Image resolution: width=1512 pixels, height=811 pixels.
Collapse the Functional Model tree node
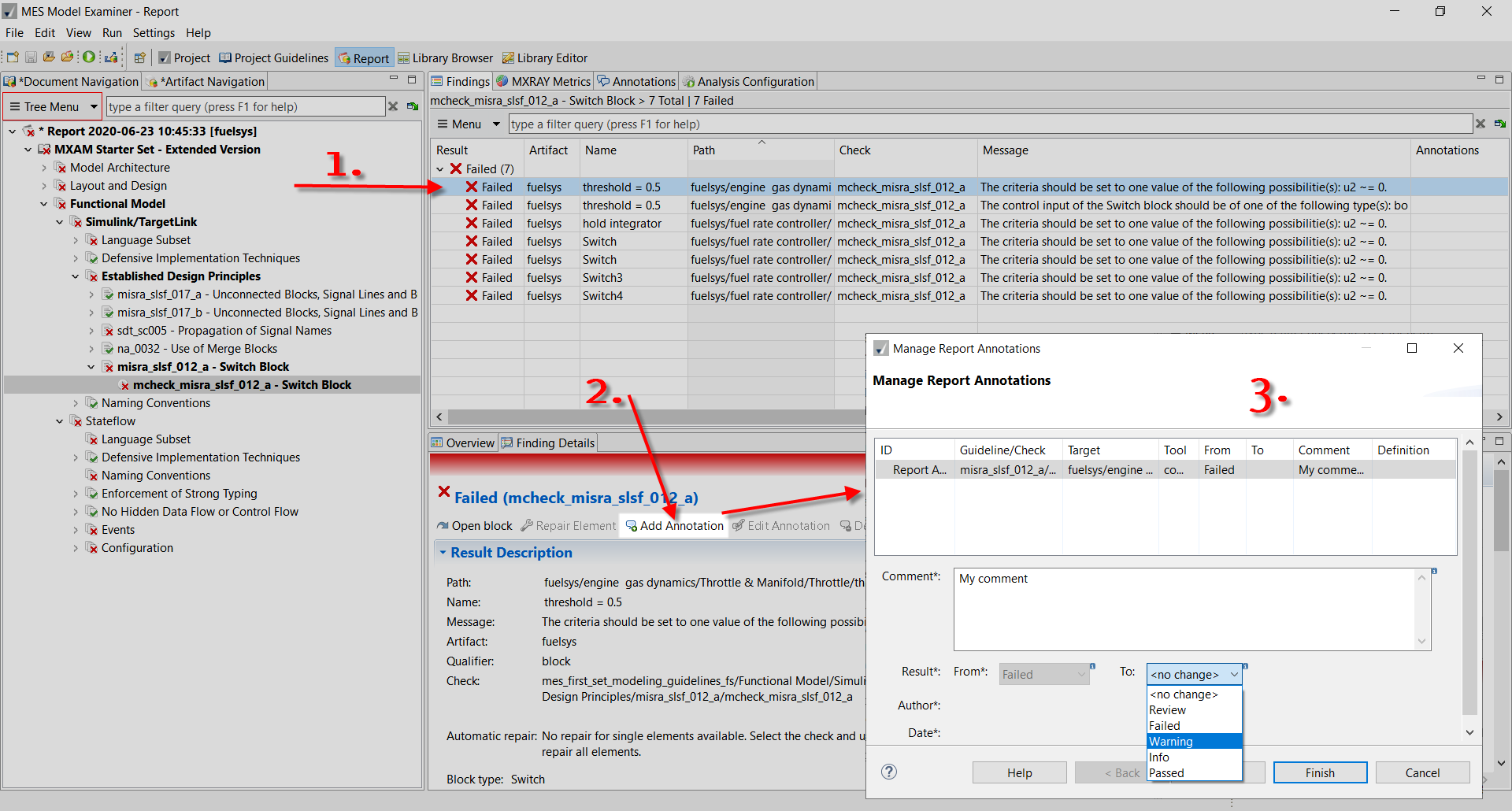pyautogui.click(x=44, y=204)
